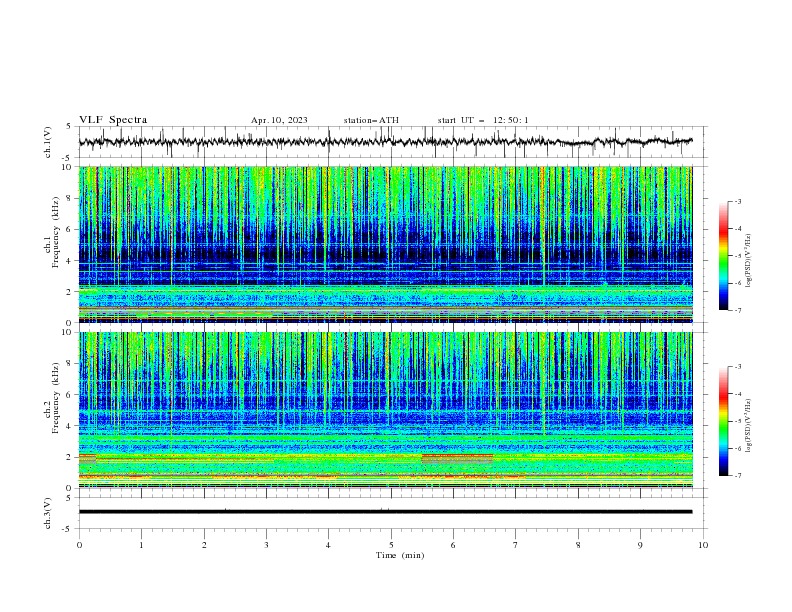Click the ch.1 waveform trace plot
Viewport: 792px width, 612px height.
[x=386, y=142]
